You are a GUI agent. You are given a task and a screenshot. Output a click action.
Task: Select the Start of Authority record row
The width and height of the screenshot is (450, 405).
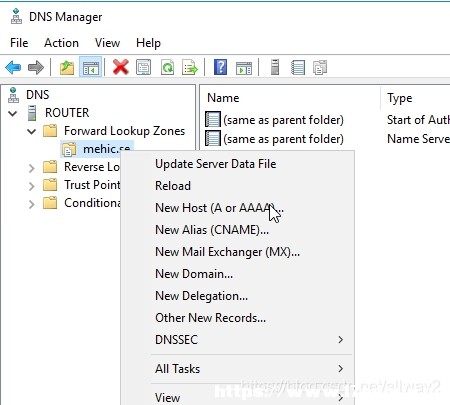[x=327, y=119]
